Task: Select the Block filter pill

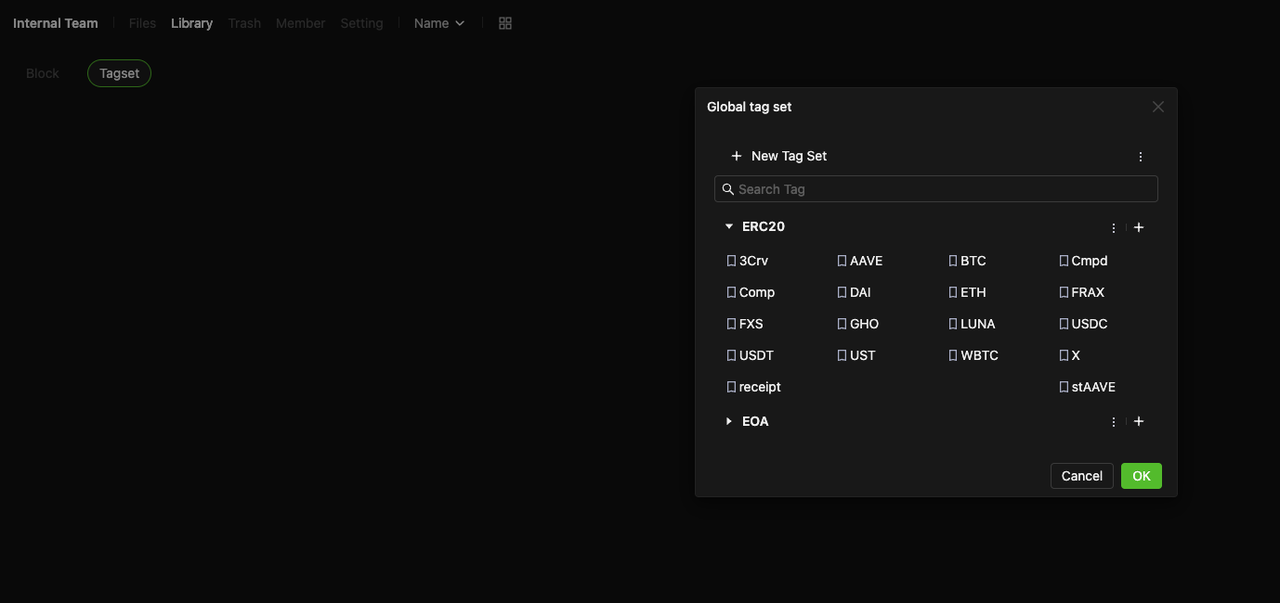Action: [x=43, y=73]
